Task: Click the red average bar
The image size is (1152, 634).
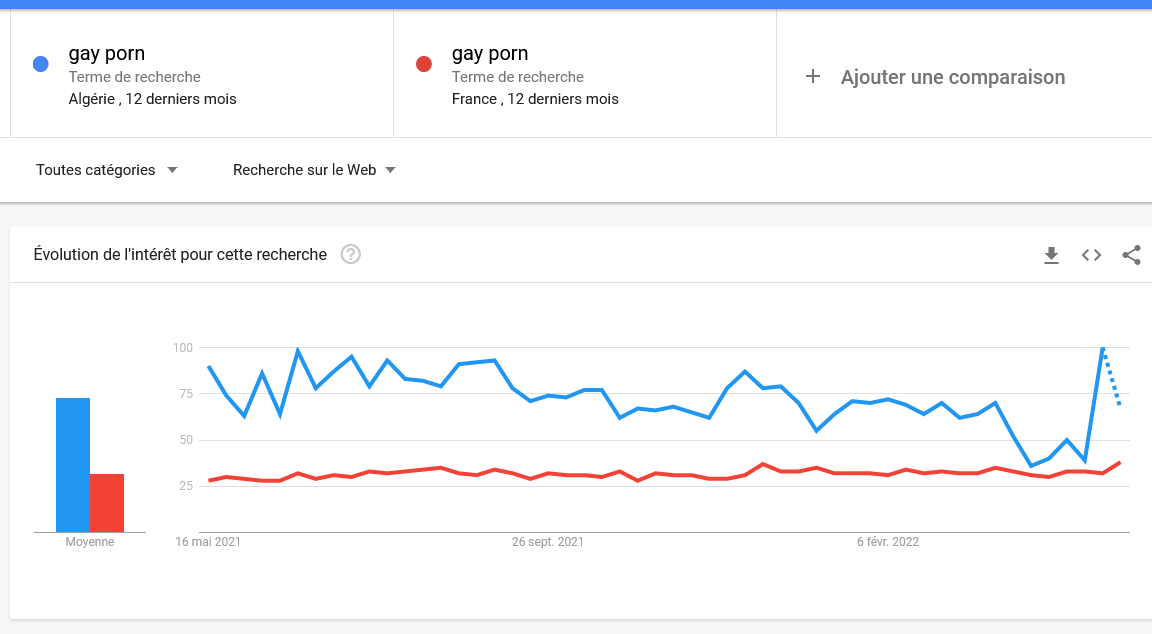Action: tap(107, 503)
